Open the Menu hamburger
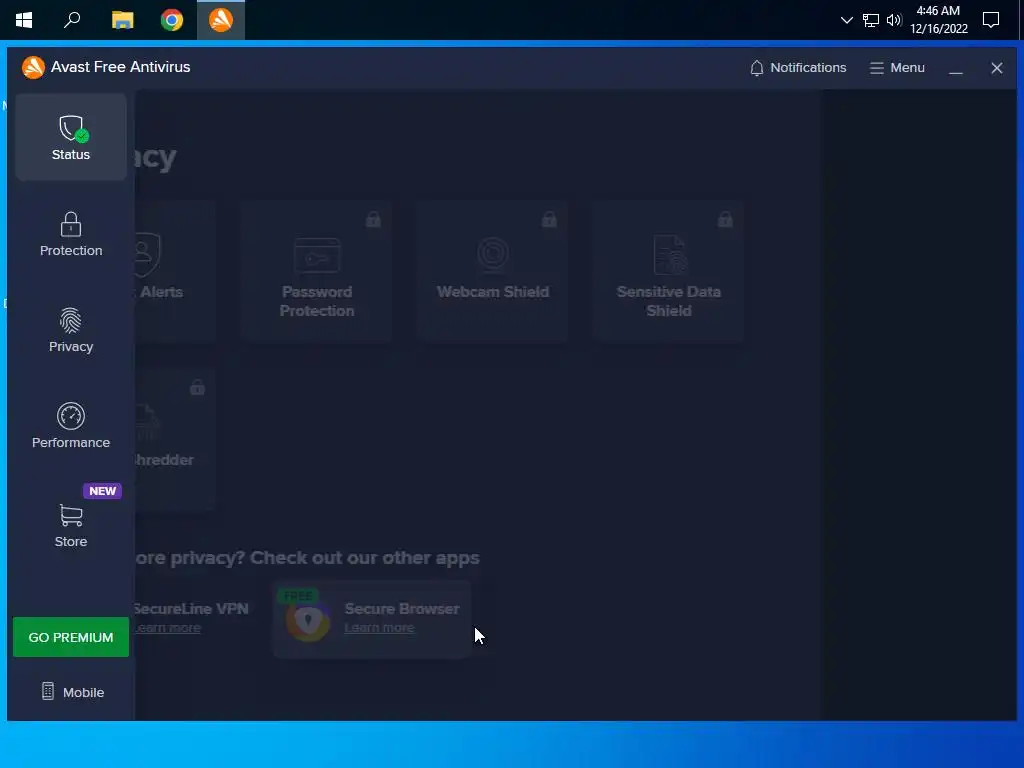This screenshot has height=768, width=1024. pos(897,68)
